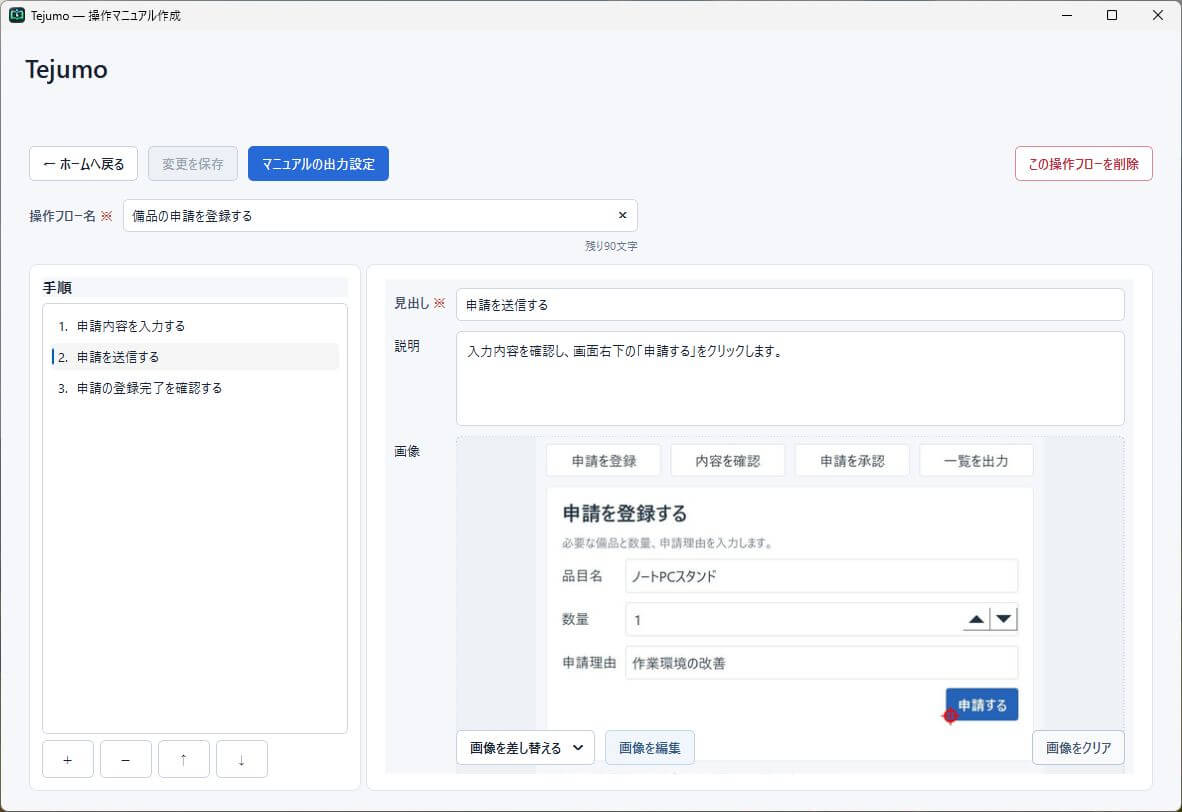Click 一覧を出力 tab in the image
1182x812 pixels.
[976, 461]
